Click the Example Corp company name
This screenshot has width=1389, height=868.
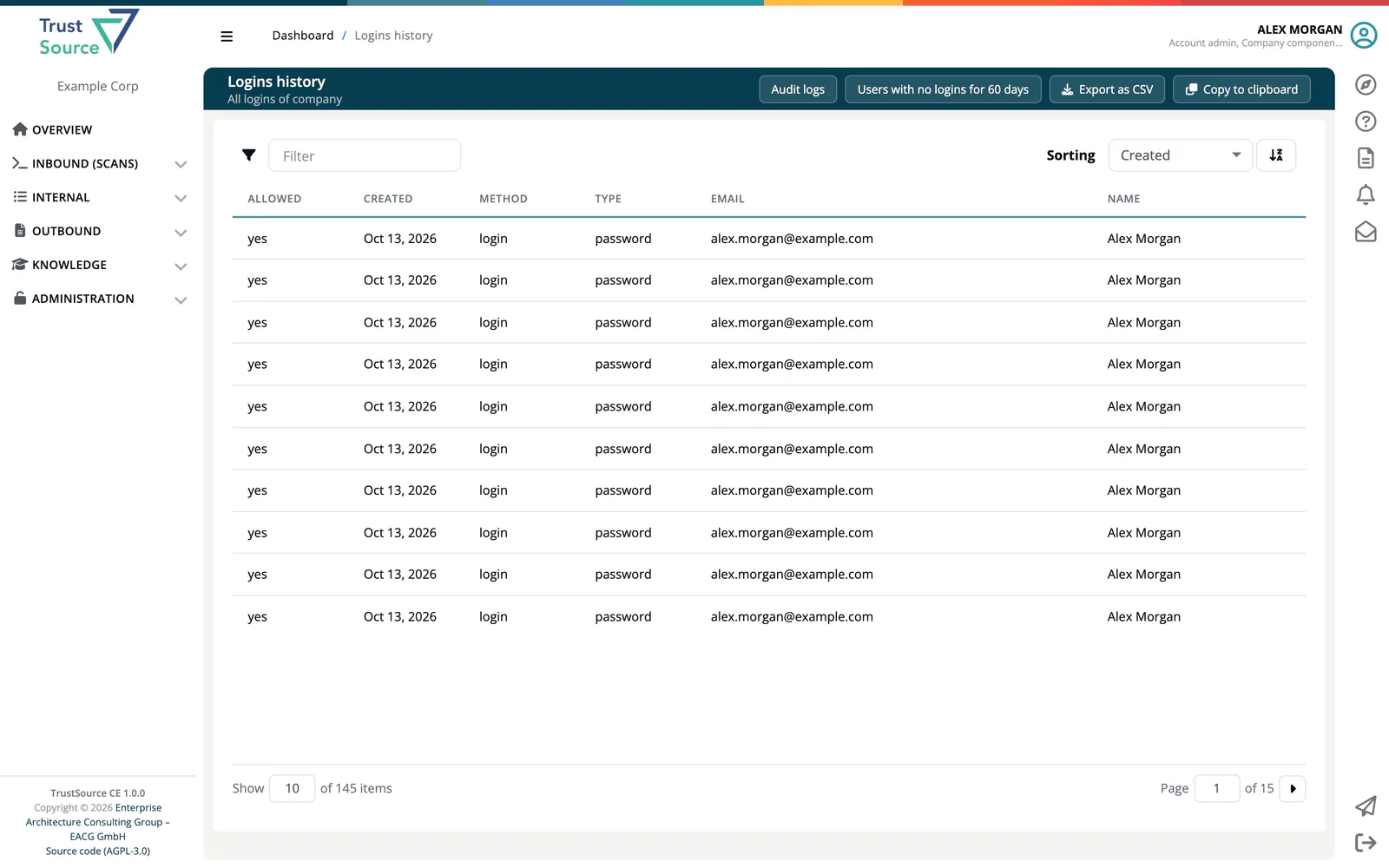[98, 86]
